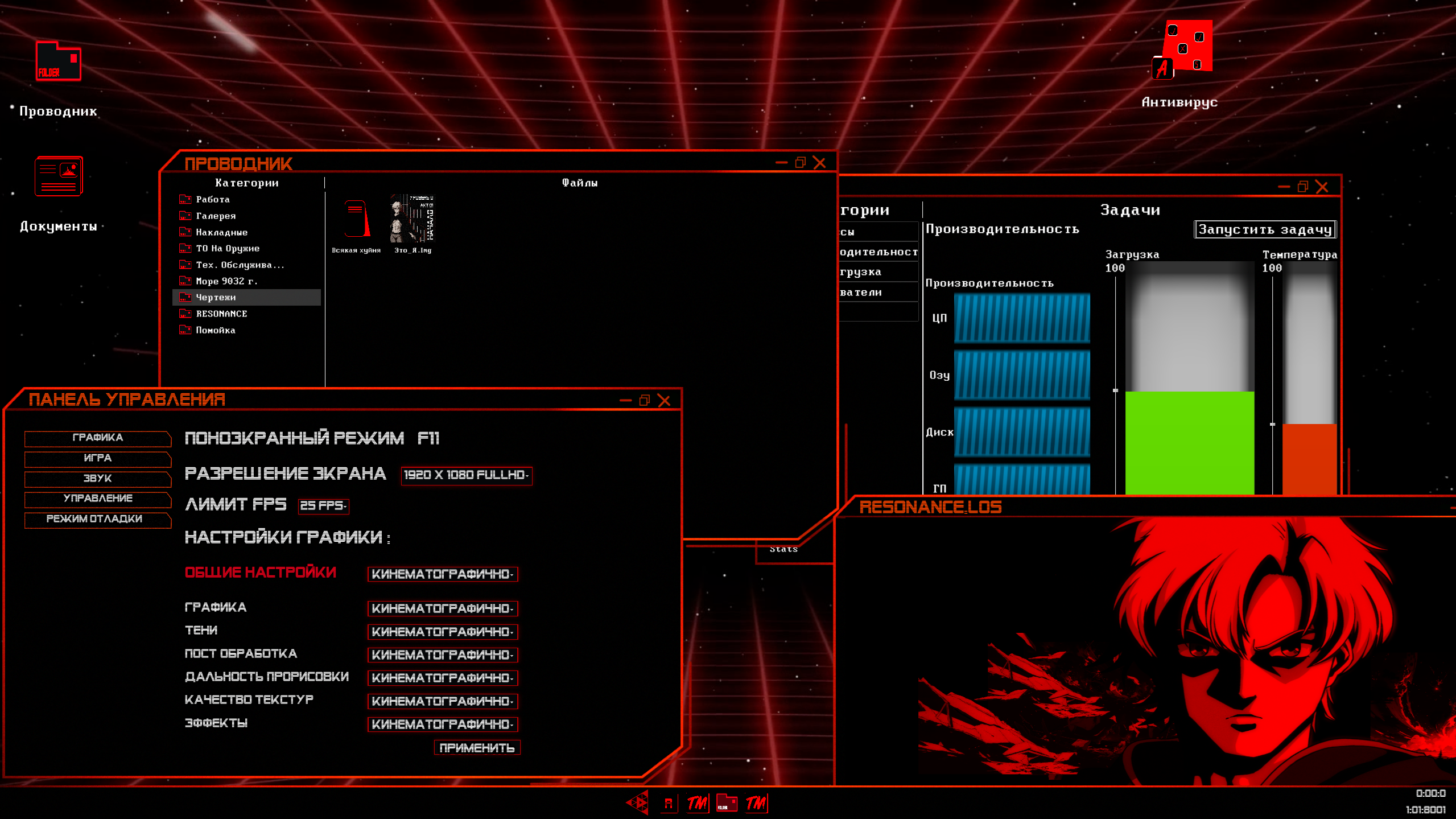Open the triangular start menu icon in taskbar
The image size is (1456, 819).
[637, 803]
